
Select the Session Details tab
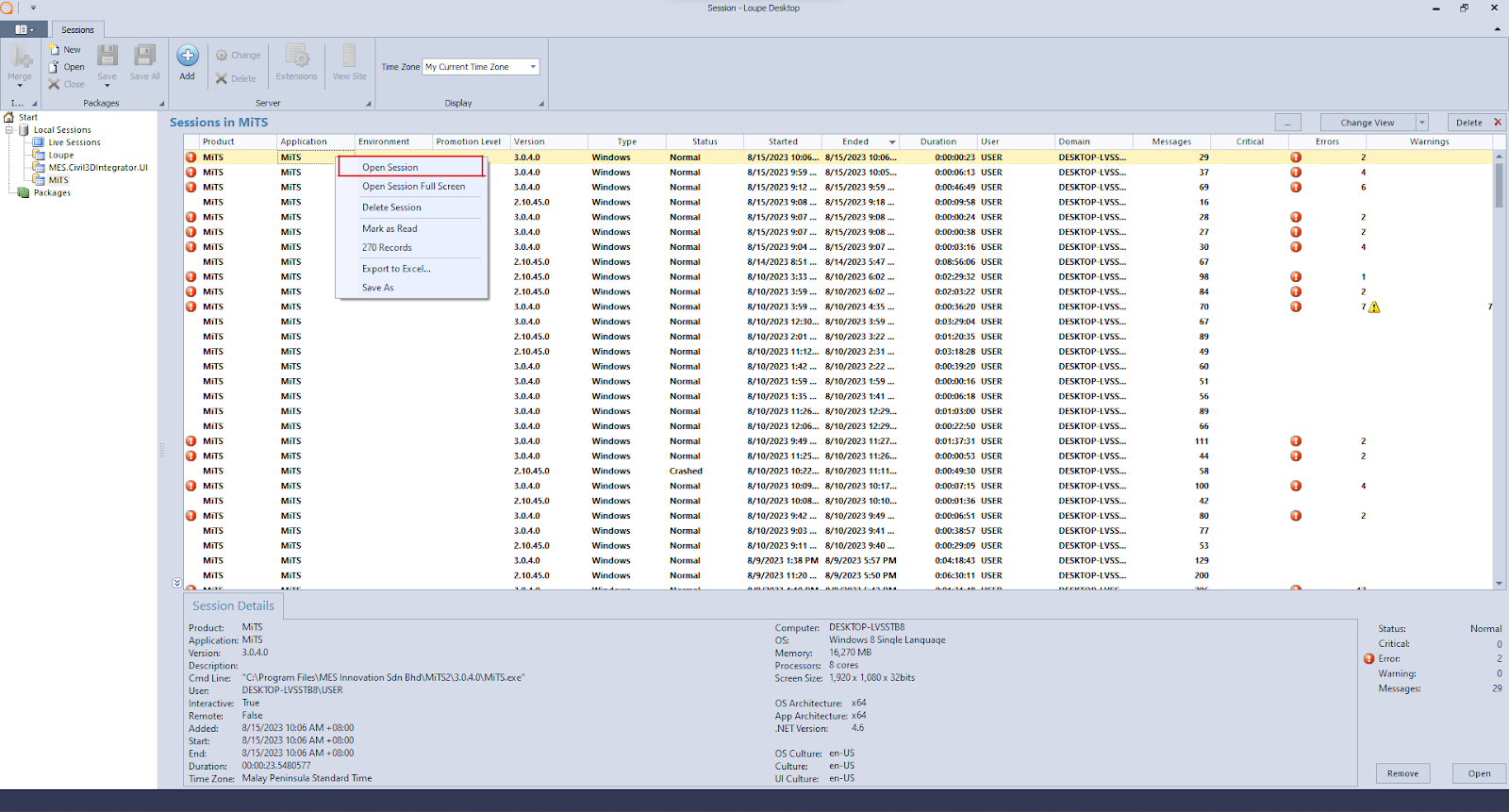[x=233, y=605]
